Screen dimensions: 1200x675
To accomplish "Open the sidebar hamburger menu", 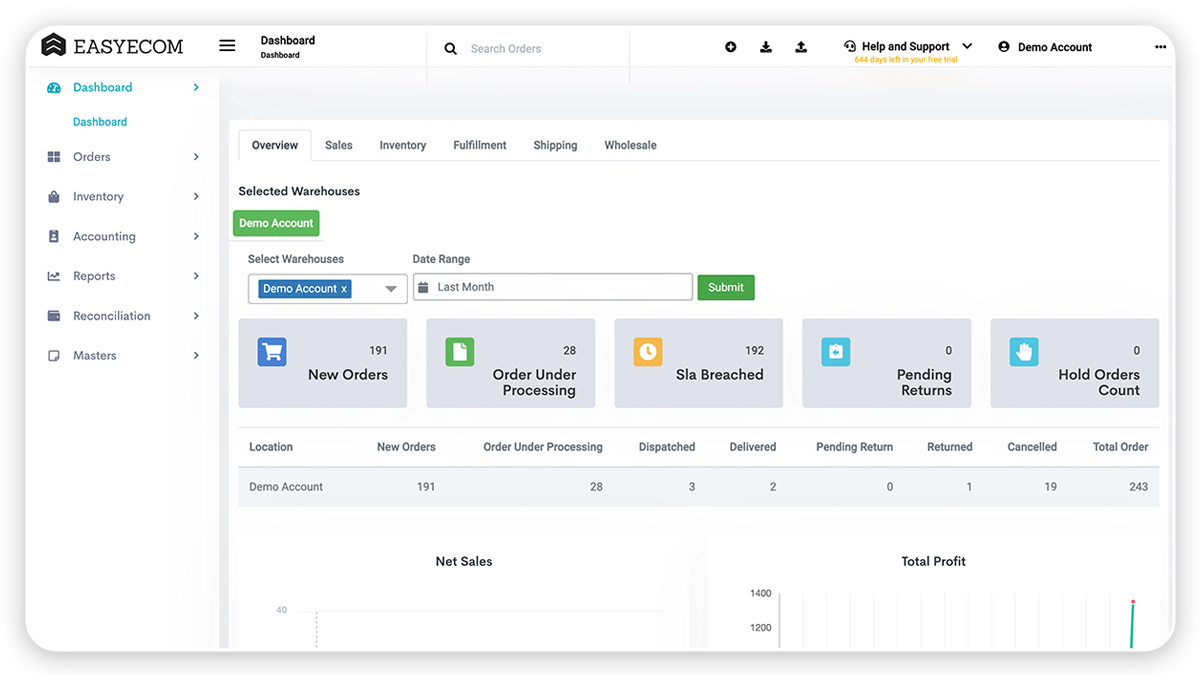I will click(x=227, y=45).
